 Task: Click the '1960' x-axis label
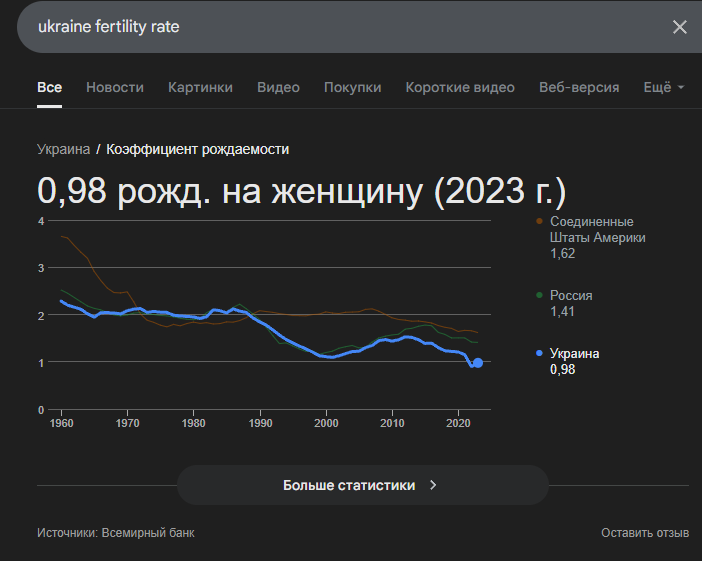tap(61, 423)
